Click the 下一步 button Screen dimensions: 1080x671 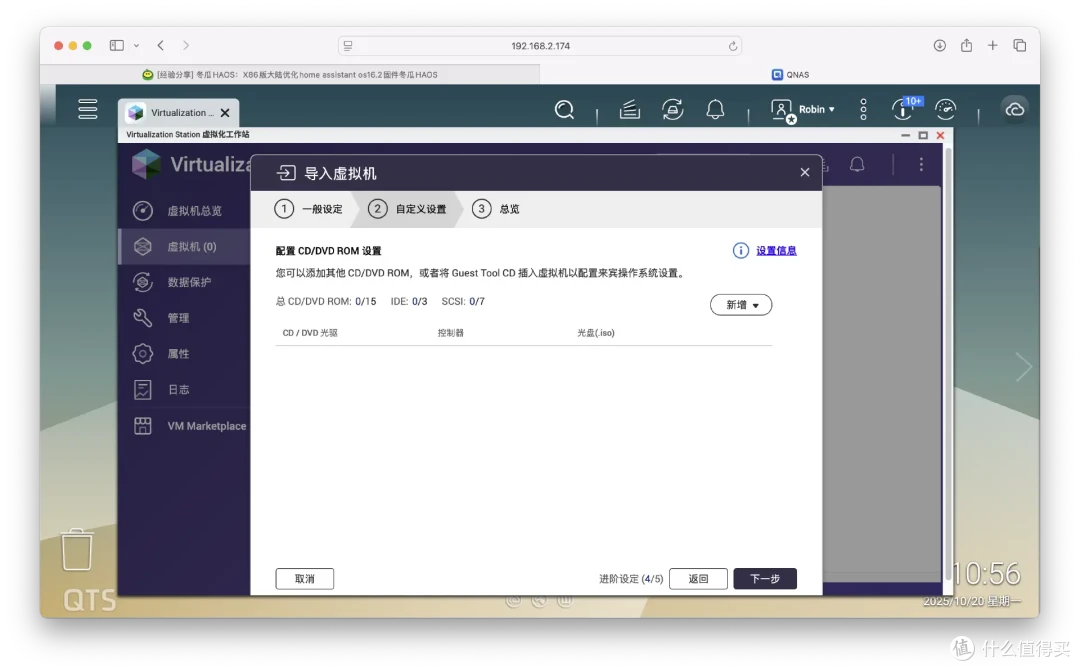tap(765, 579)
